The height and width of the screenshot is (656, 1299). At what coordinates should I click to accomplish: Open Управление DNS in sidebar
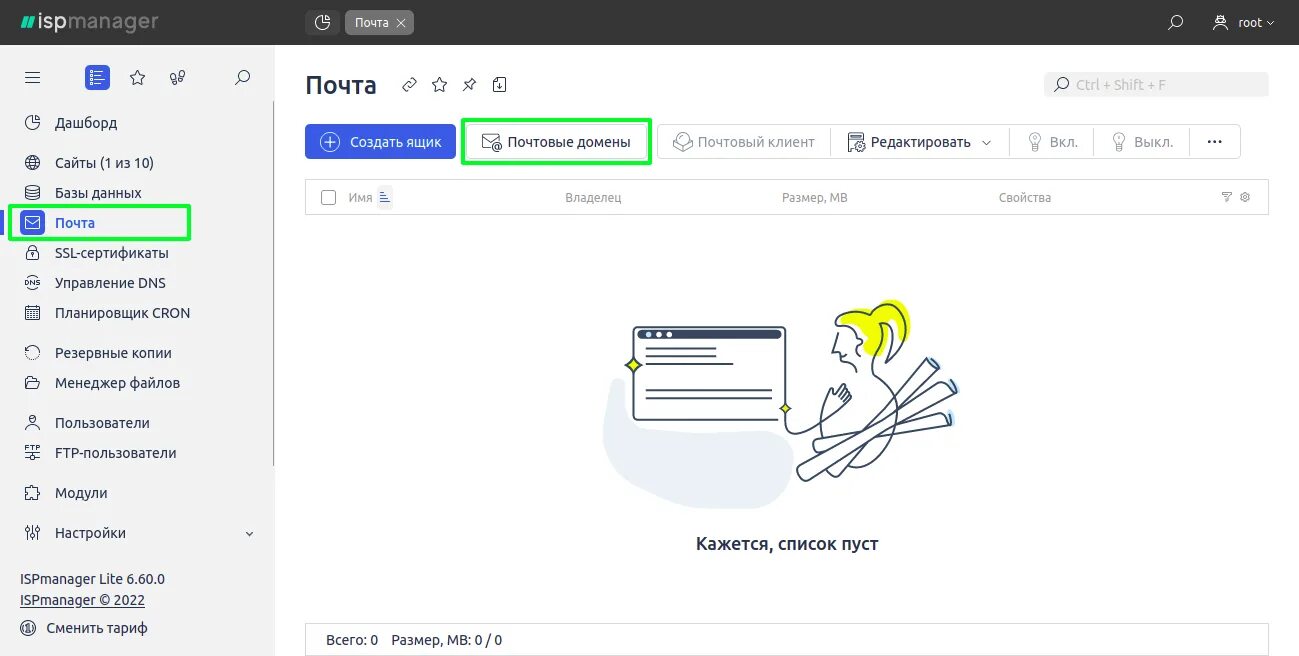110,283
